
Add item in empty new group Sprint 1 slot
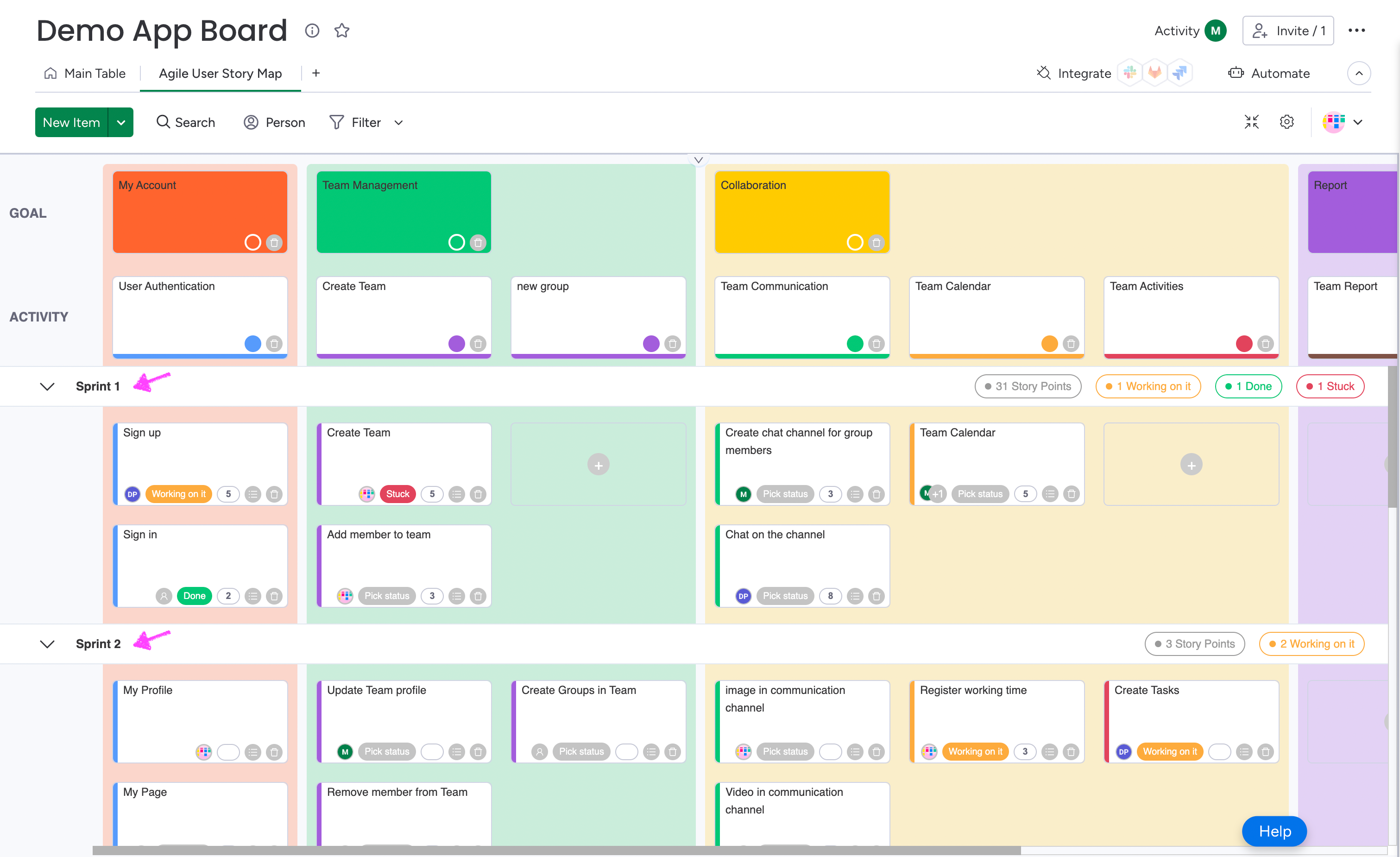point(598,465)
